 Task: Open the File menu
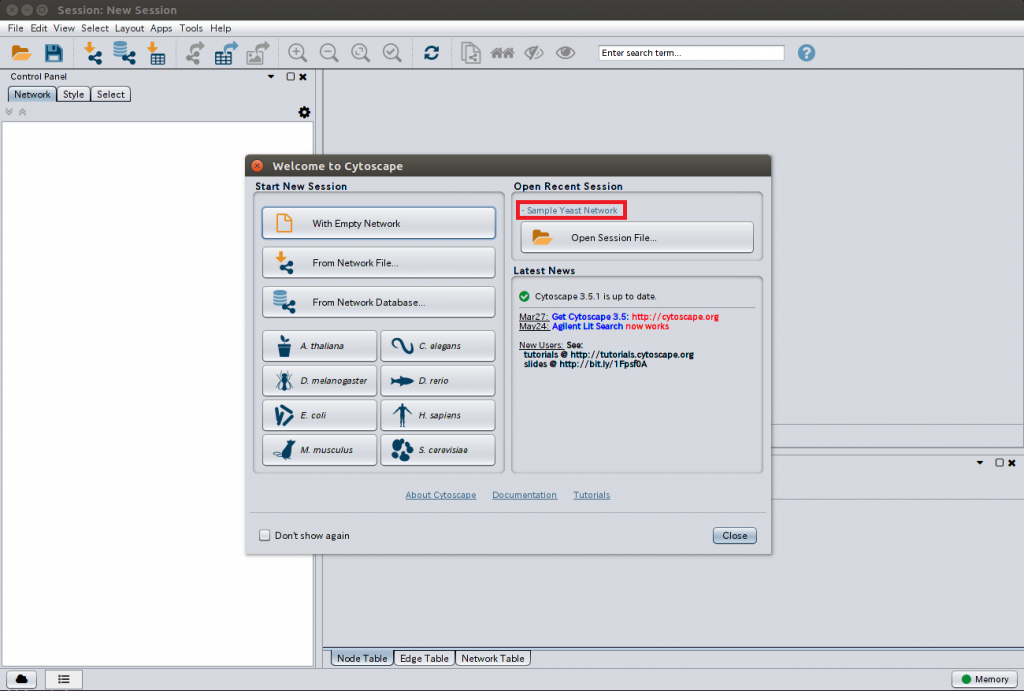point(16,28)
